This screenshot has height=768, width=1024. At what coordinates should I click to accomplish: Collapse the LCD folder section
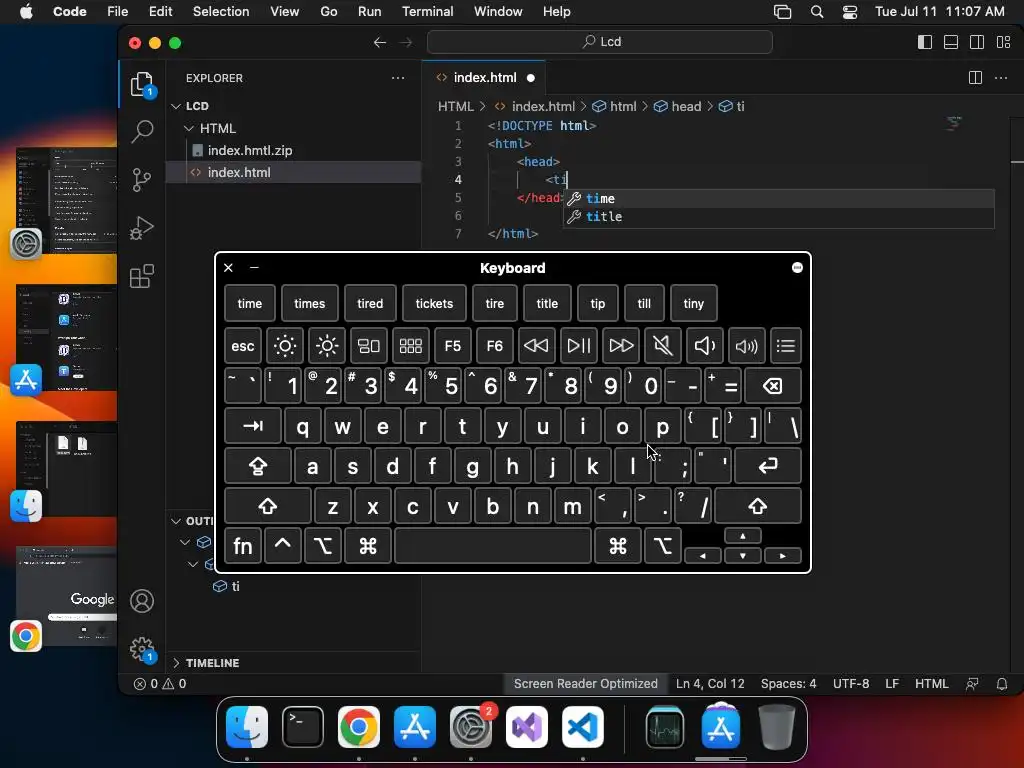pos(176,106)
